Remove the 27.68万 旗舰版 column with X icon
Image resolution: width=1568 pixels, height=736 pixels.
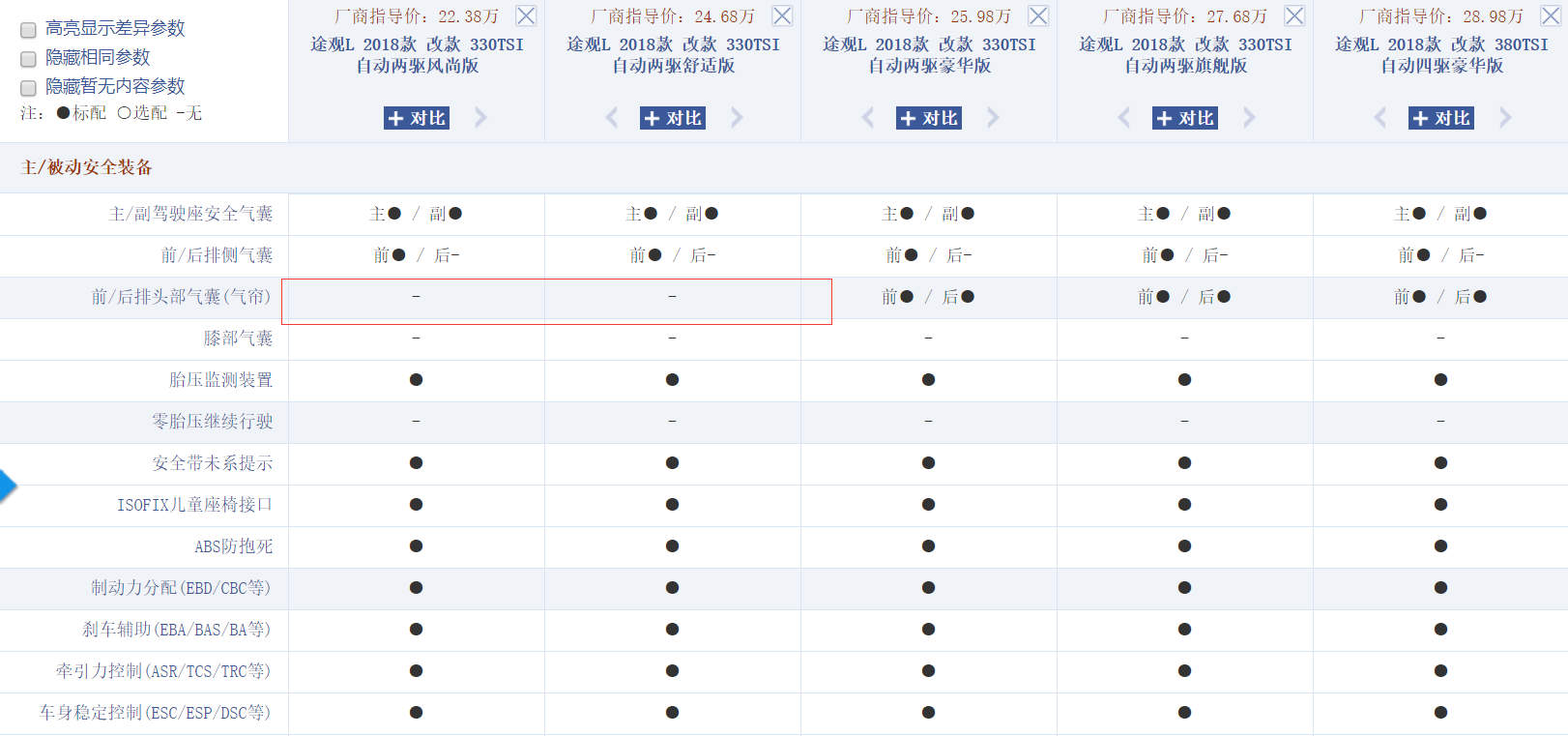tap(1294, 15)
